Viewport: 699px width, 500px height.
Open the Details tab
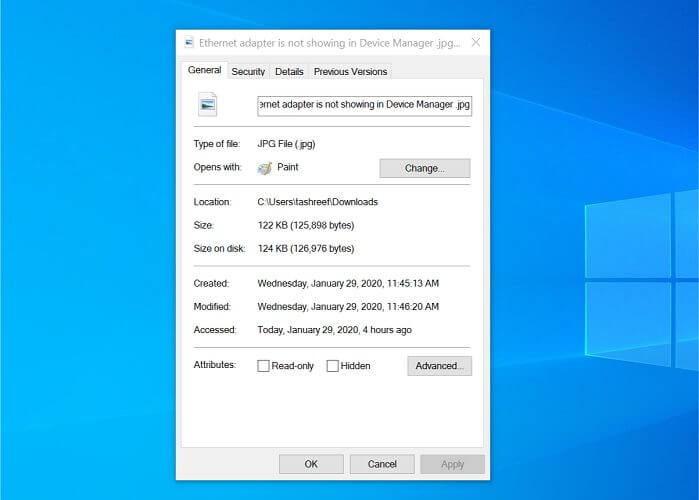(x=289, y=72)
